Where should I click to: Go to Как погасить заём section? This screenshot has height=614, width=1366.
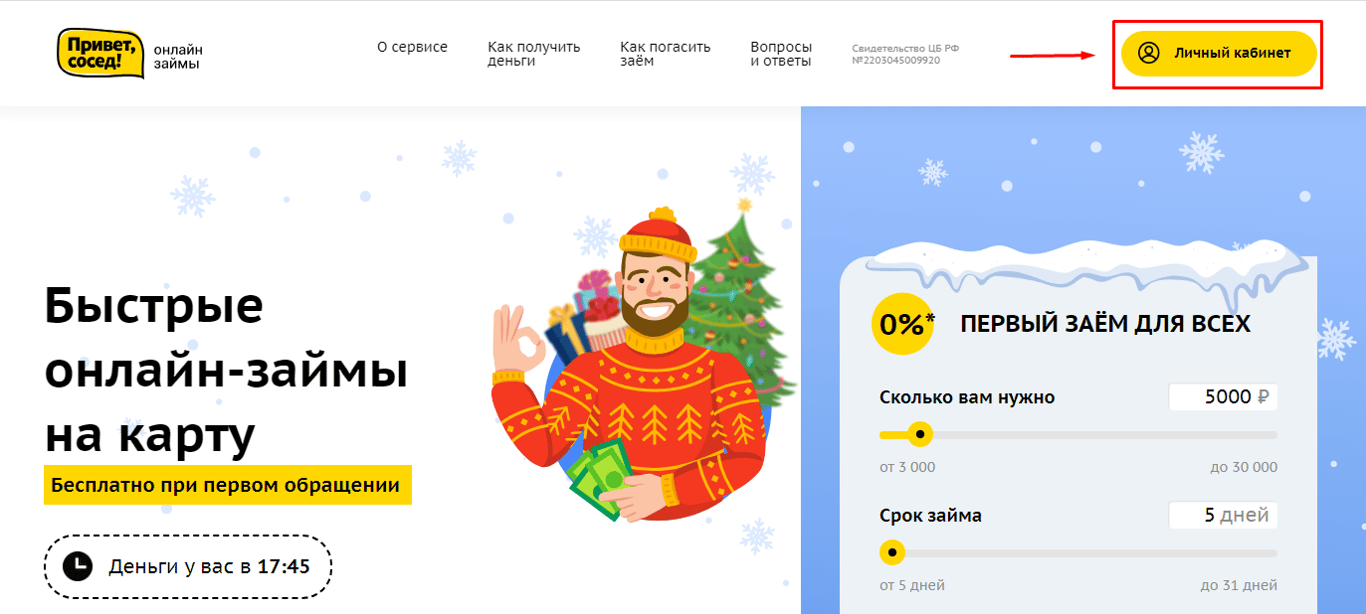point(665,54)
